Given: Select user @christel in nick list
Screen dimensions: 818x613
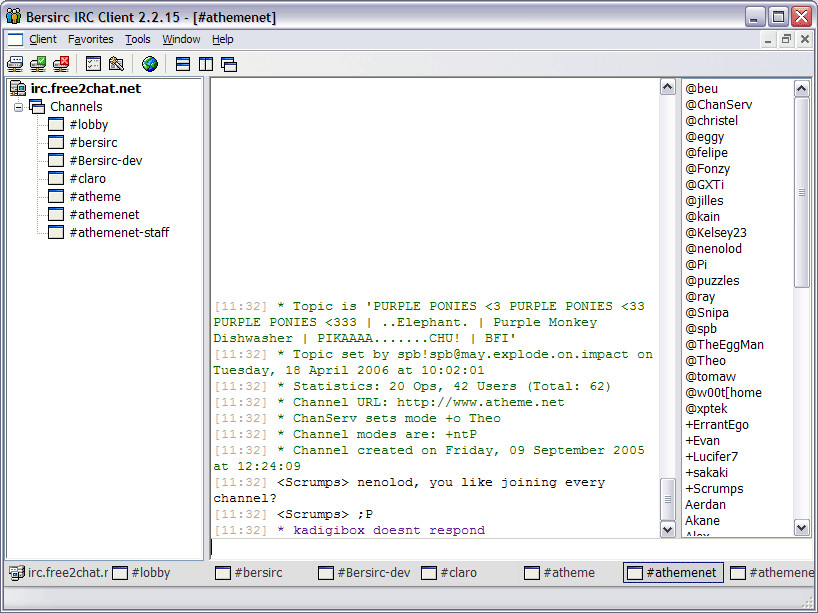Looking at the screenshot, I should (x=711, y=121).
